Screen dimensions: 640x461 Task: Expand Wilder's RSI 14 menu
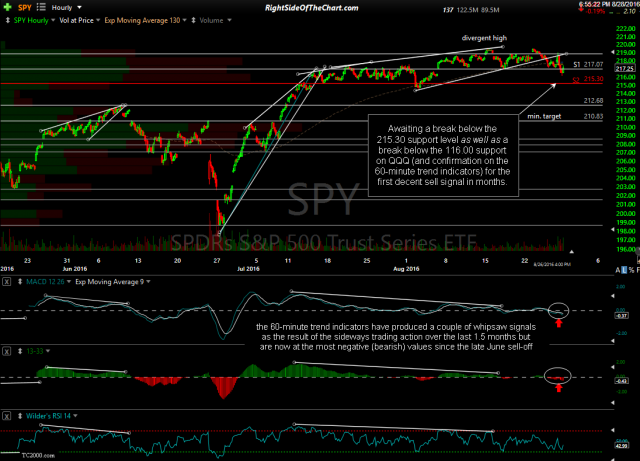(75, 416)
